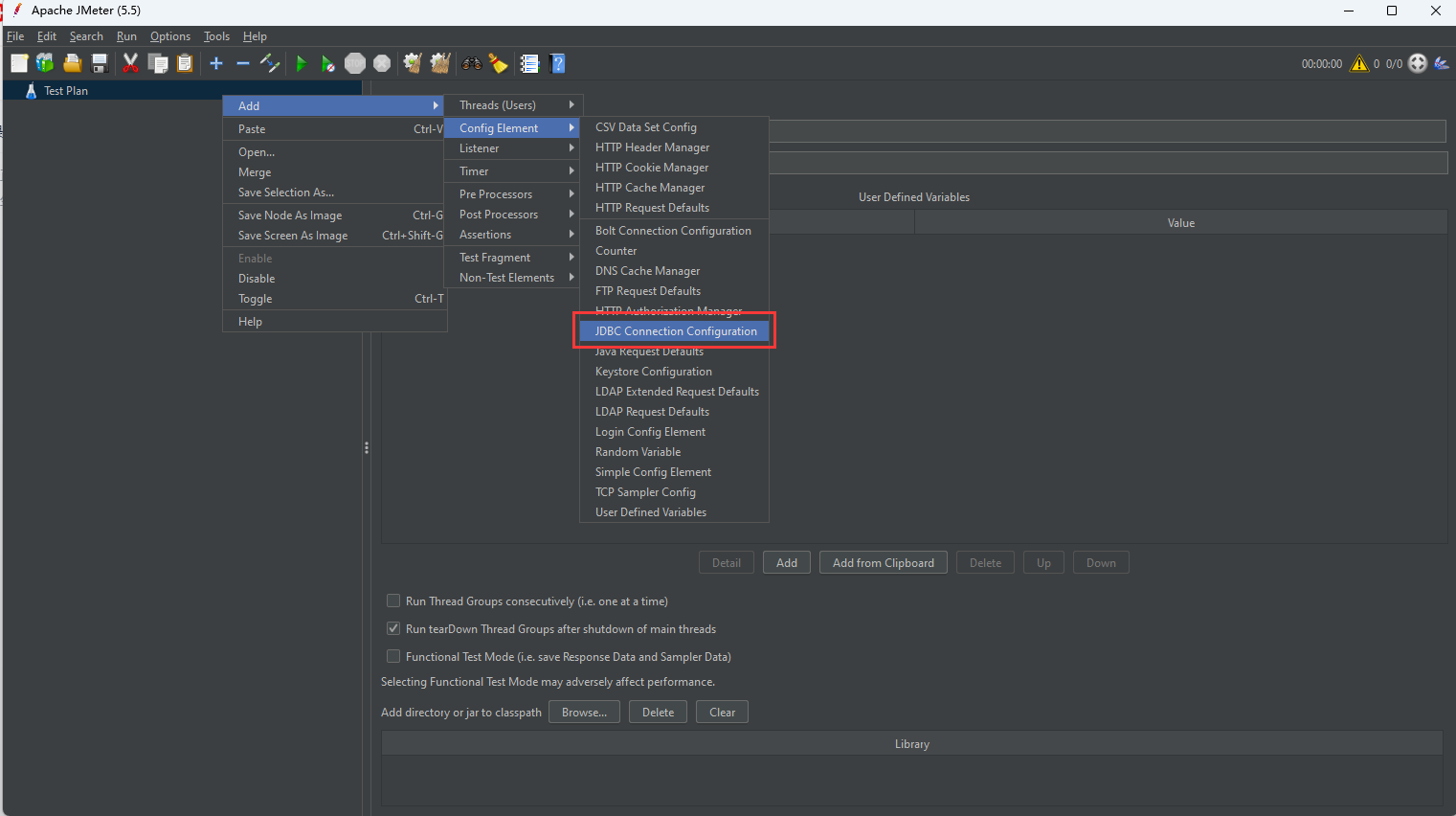Open the Templates toolbar icon
Screen dimensions: 1456x816
45,63
